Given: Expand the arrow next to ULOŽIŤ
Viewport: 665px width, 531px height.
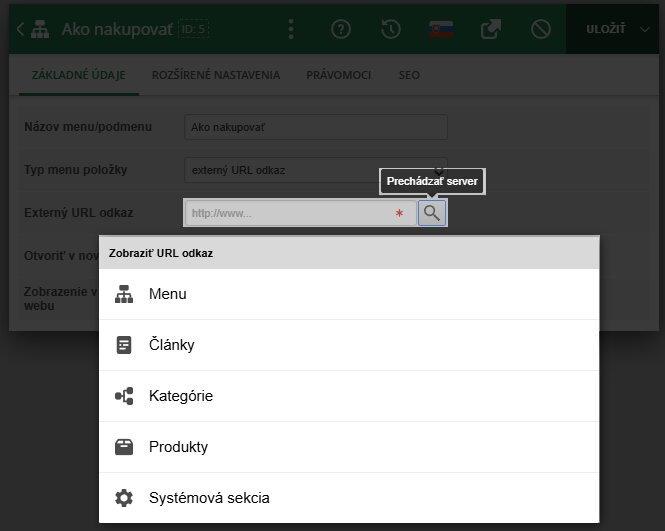Looking at the screenshot, I should (645, 29).
